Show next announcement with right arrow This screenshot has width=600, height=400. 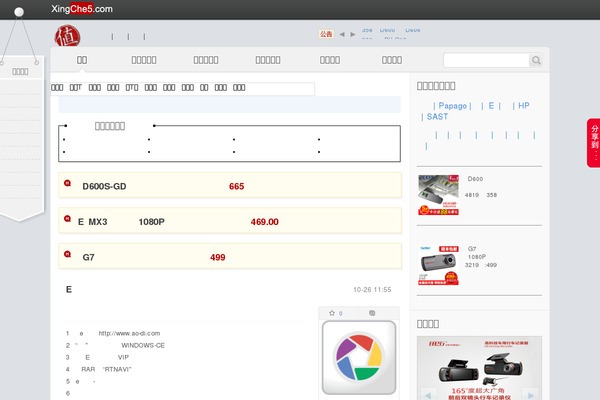point(353,34)
